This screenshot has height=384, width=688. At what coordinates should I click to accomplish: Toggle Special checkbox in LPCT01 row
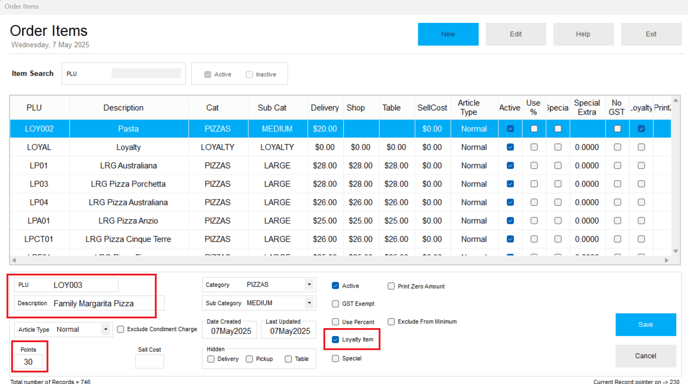[x=558, y=239]
